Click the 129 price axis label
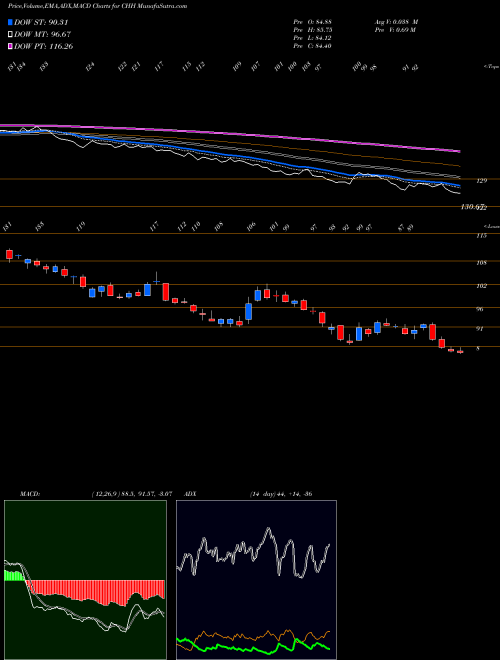 tap(481, 180)
